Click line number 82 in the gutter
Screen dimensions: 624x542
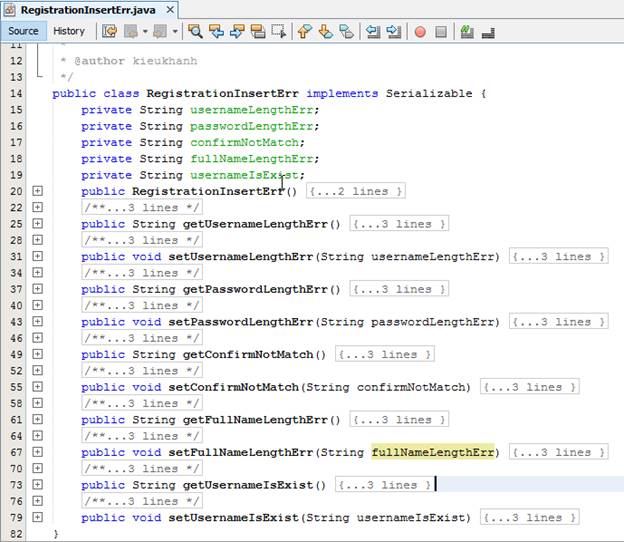(16, 534)
